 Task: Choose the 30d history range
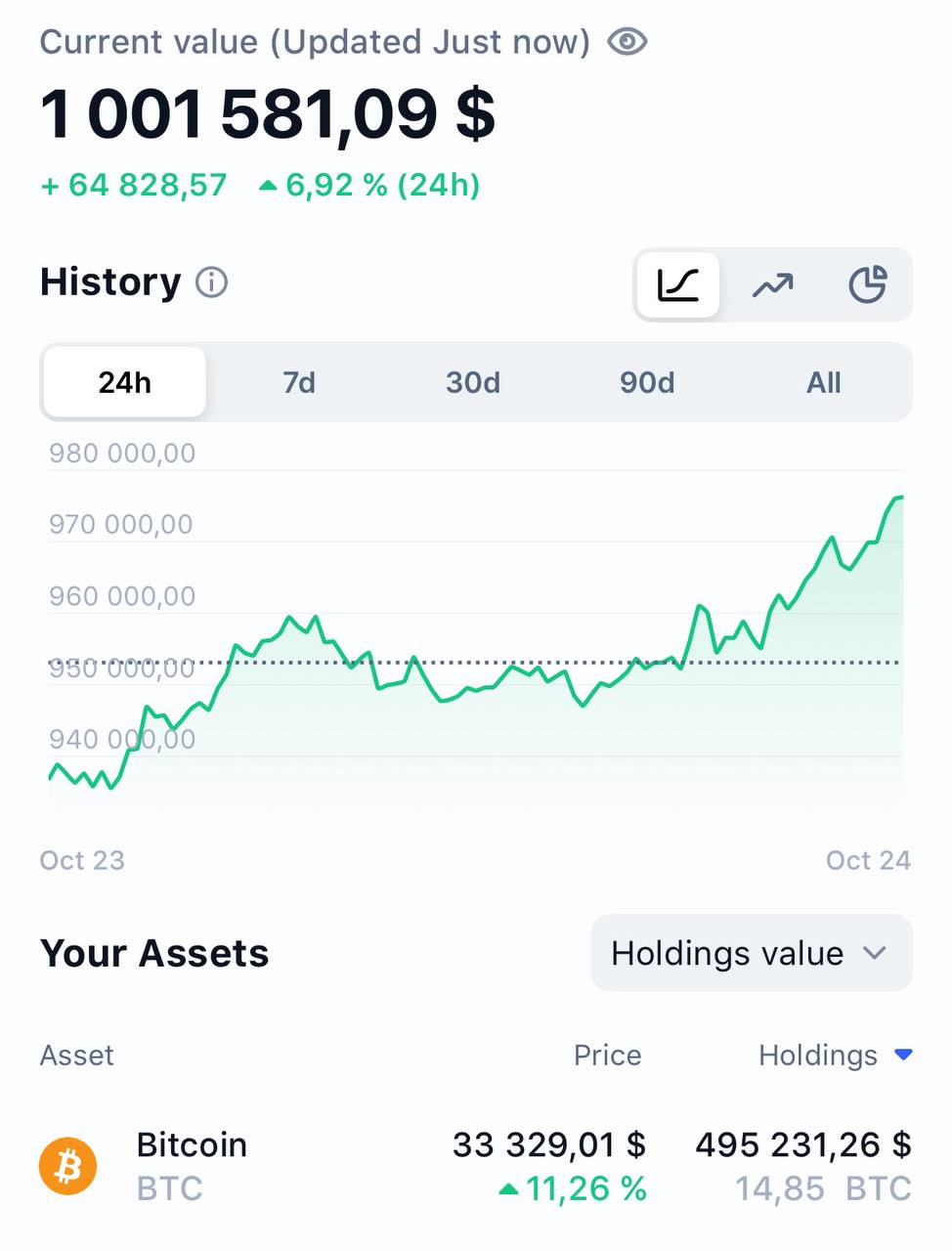[x=473, y=382]
